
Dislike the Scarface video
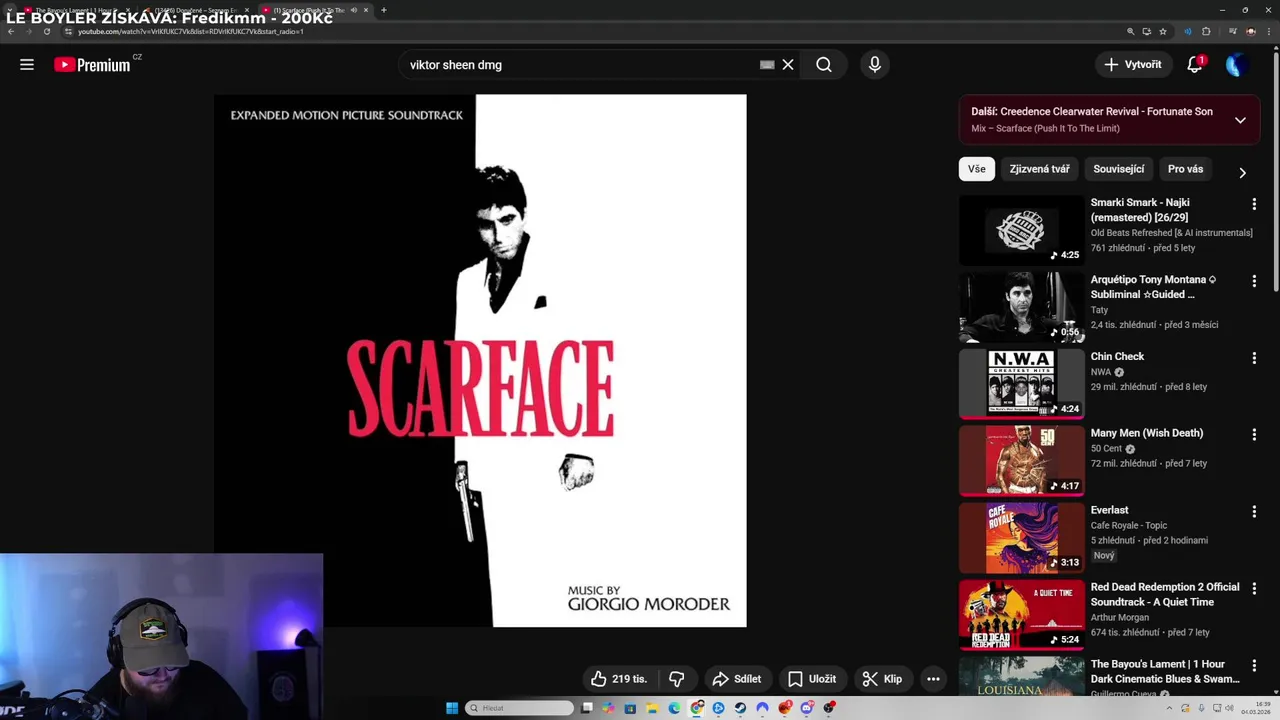tap(677, 679)
